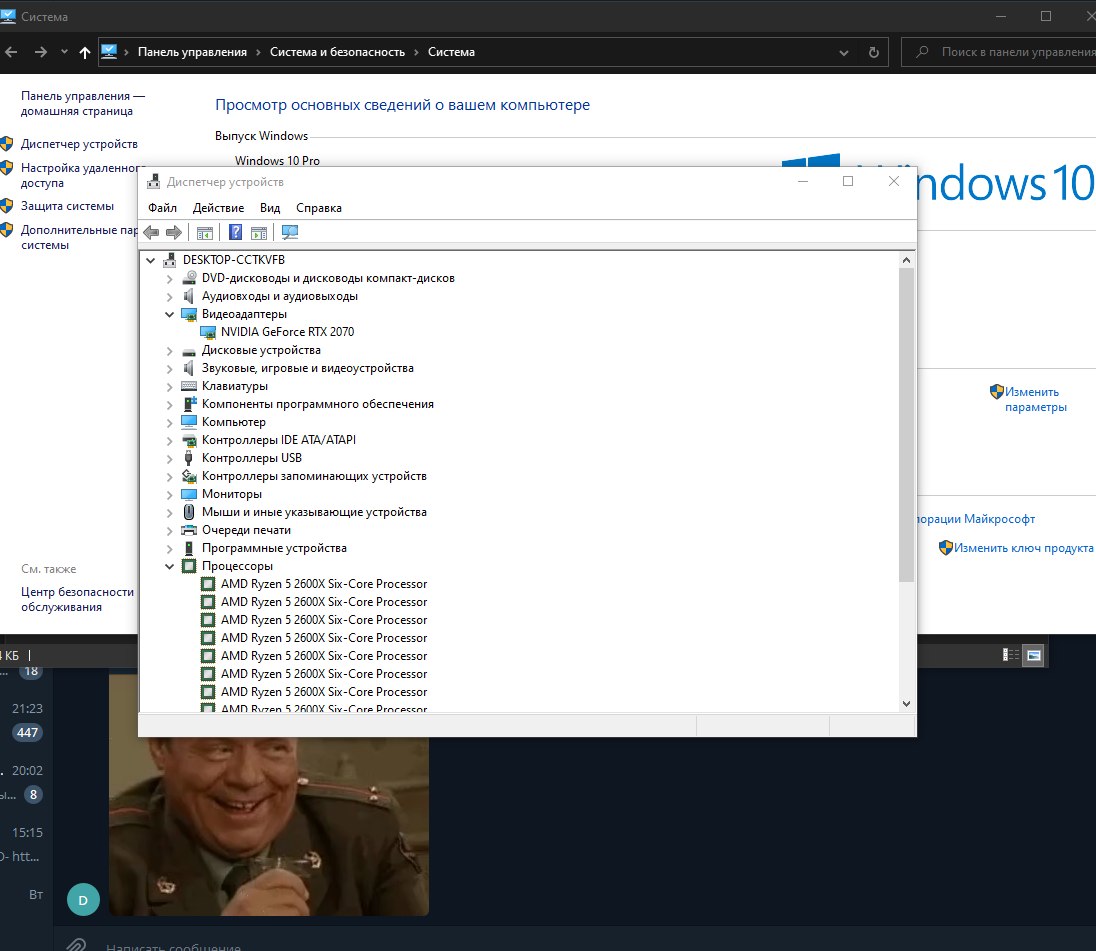Click the Контроллеры IDE ATA/ATAPI icon
This screenshot has width=1096, height=951.
(x=189, y=440)
